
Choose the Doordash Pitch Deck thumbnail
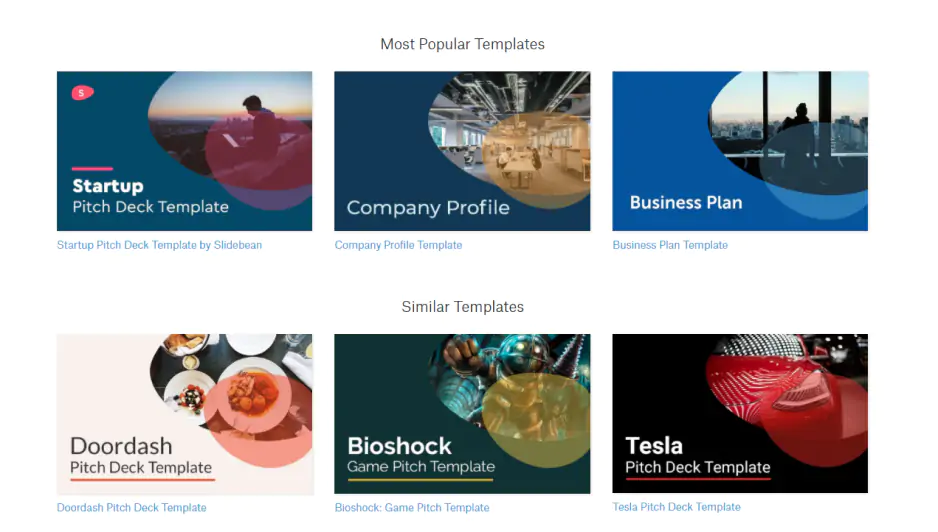click(184, 414)
